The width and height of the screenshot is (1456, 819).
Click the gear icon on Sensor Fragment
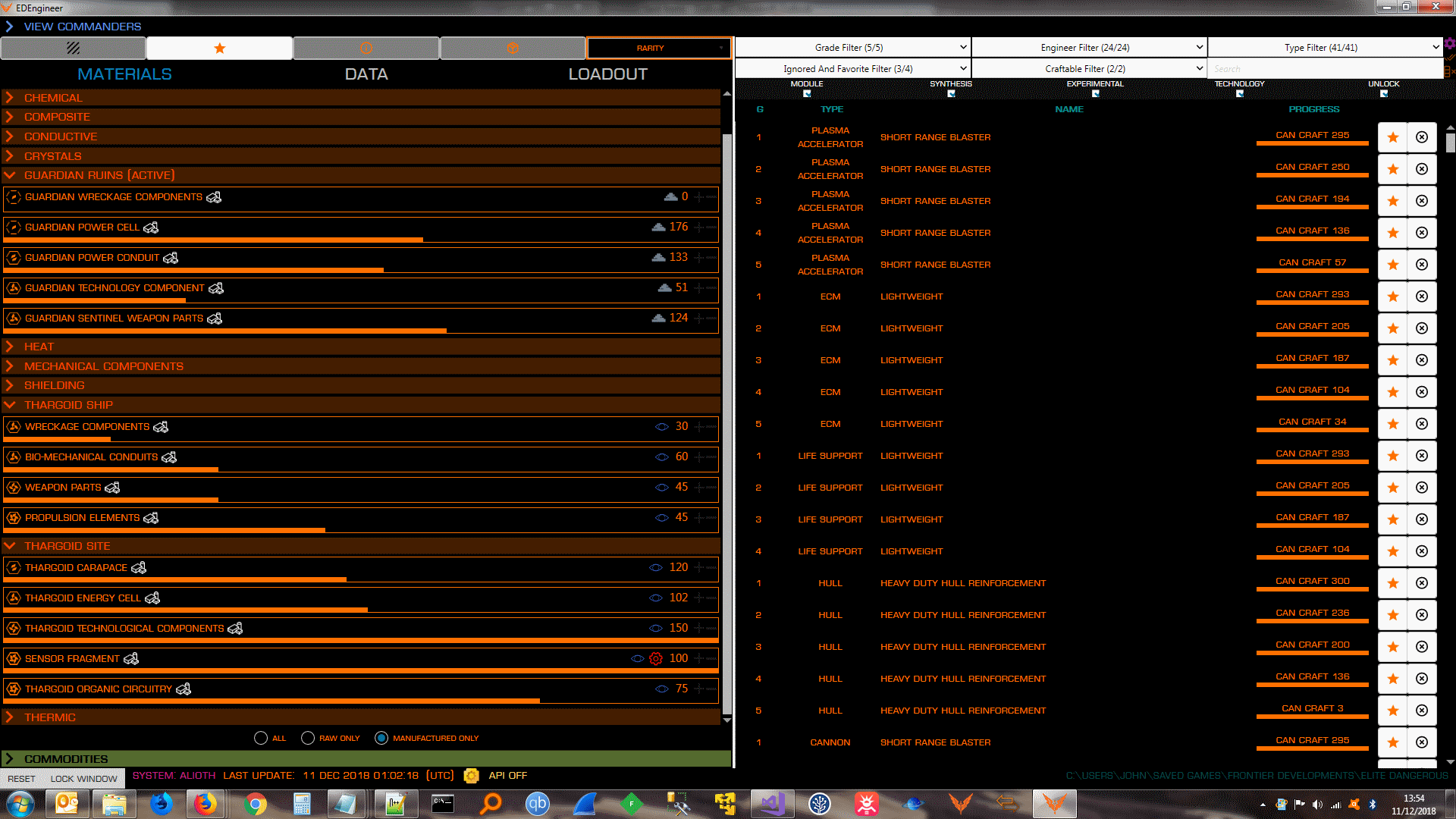click(x=656, y=658)
